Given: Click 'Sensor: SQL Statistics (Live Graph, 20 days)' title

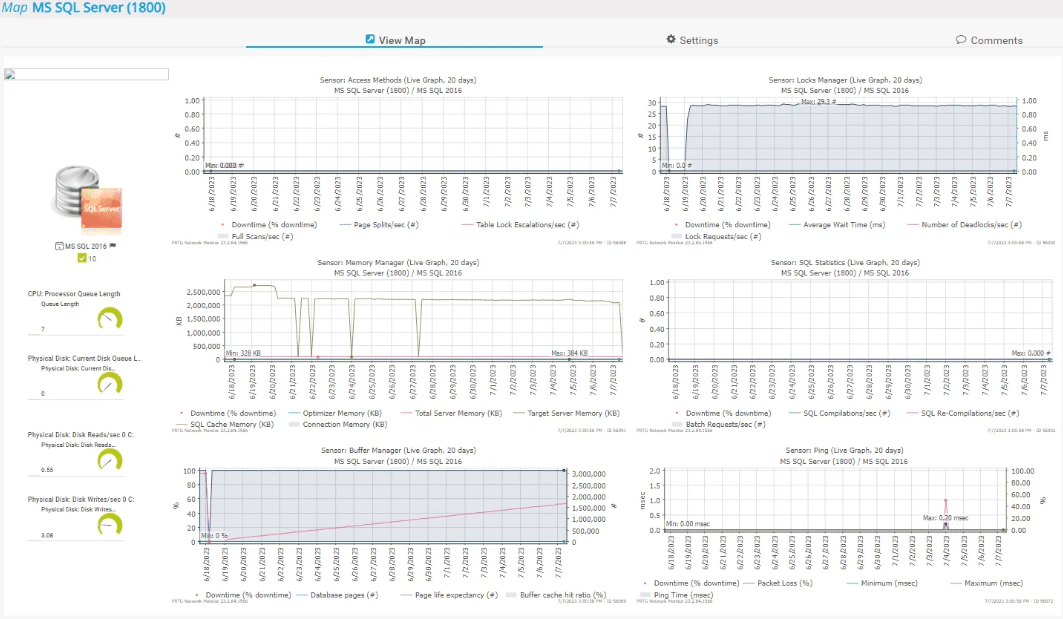Looking at the screenshot, I should point(845,262).
